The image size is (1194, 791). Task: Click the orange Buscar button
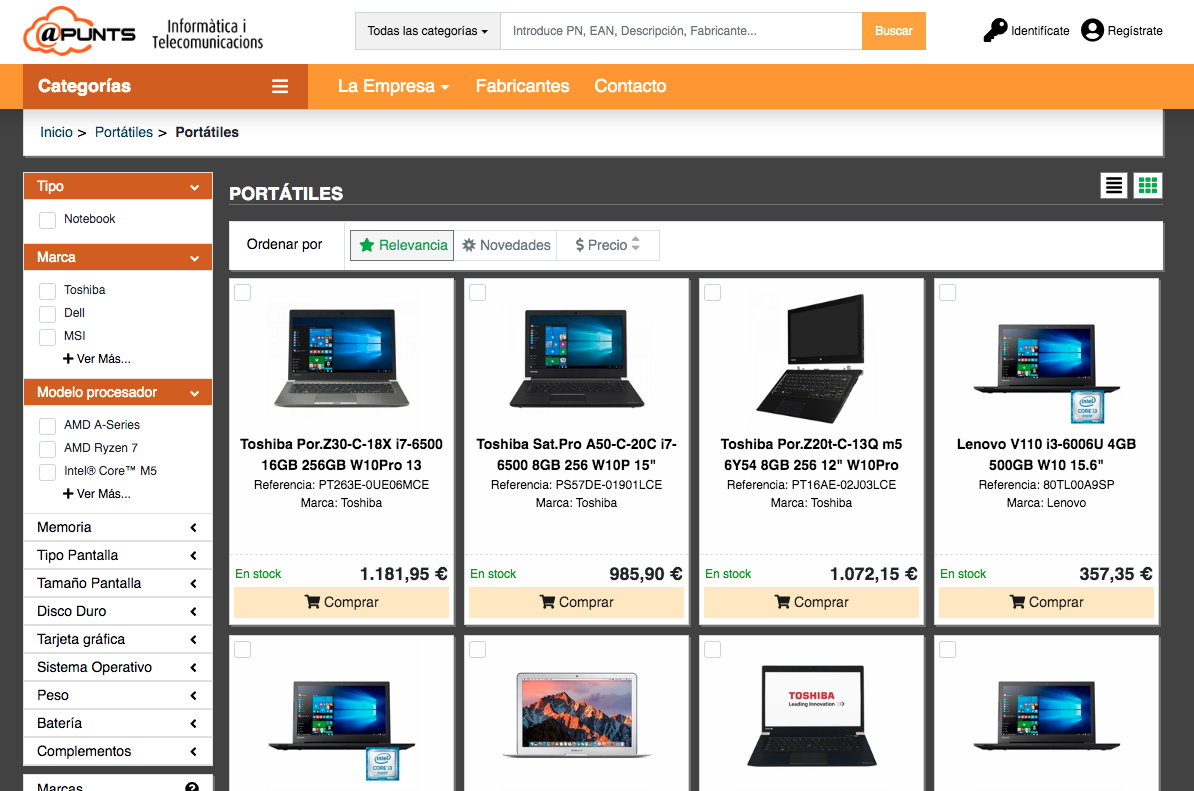pos(893,31)
